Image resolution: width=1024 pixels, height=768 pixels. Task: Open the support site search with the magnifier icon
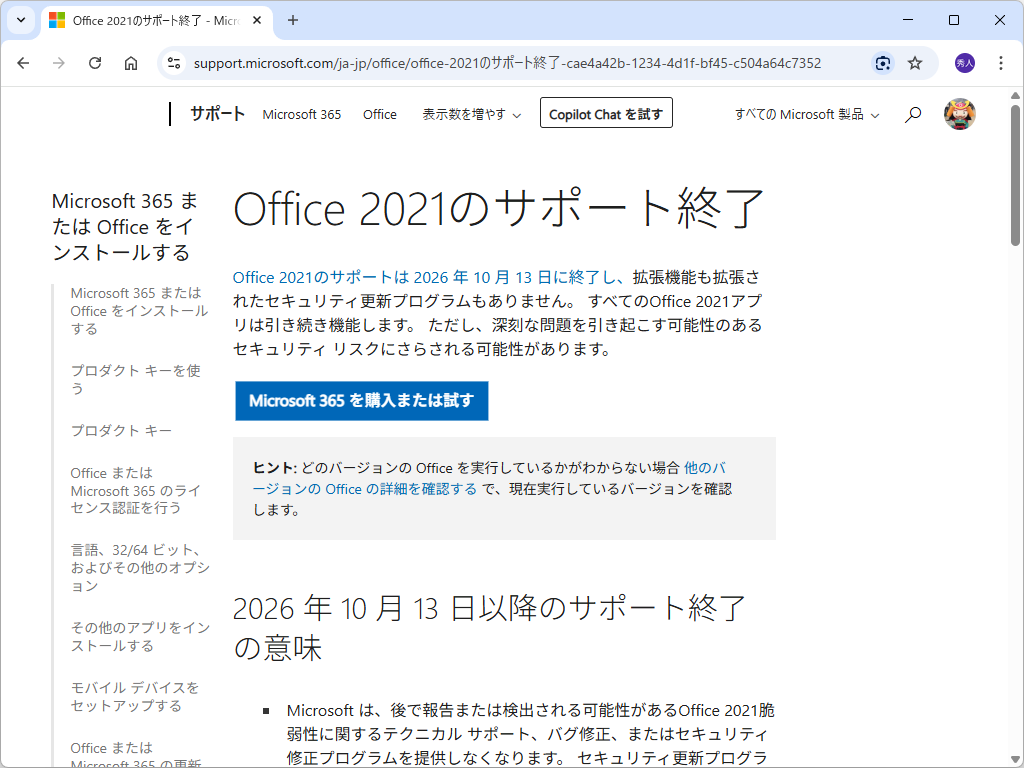coord(912,114)
